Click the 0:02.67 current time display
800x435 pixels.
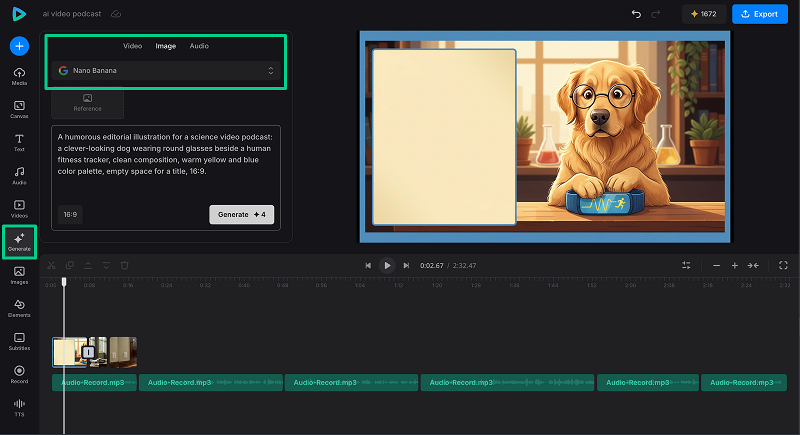click(432, 266)
